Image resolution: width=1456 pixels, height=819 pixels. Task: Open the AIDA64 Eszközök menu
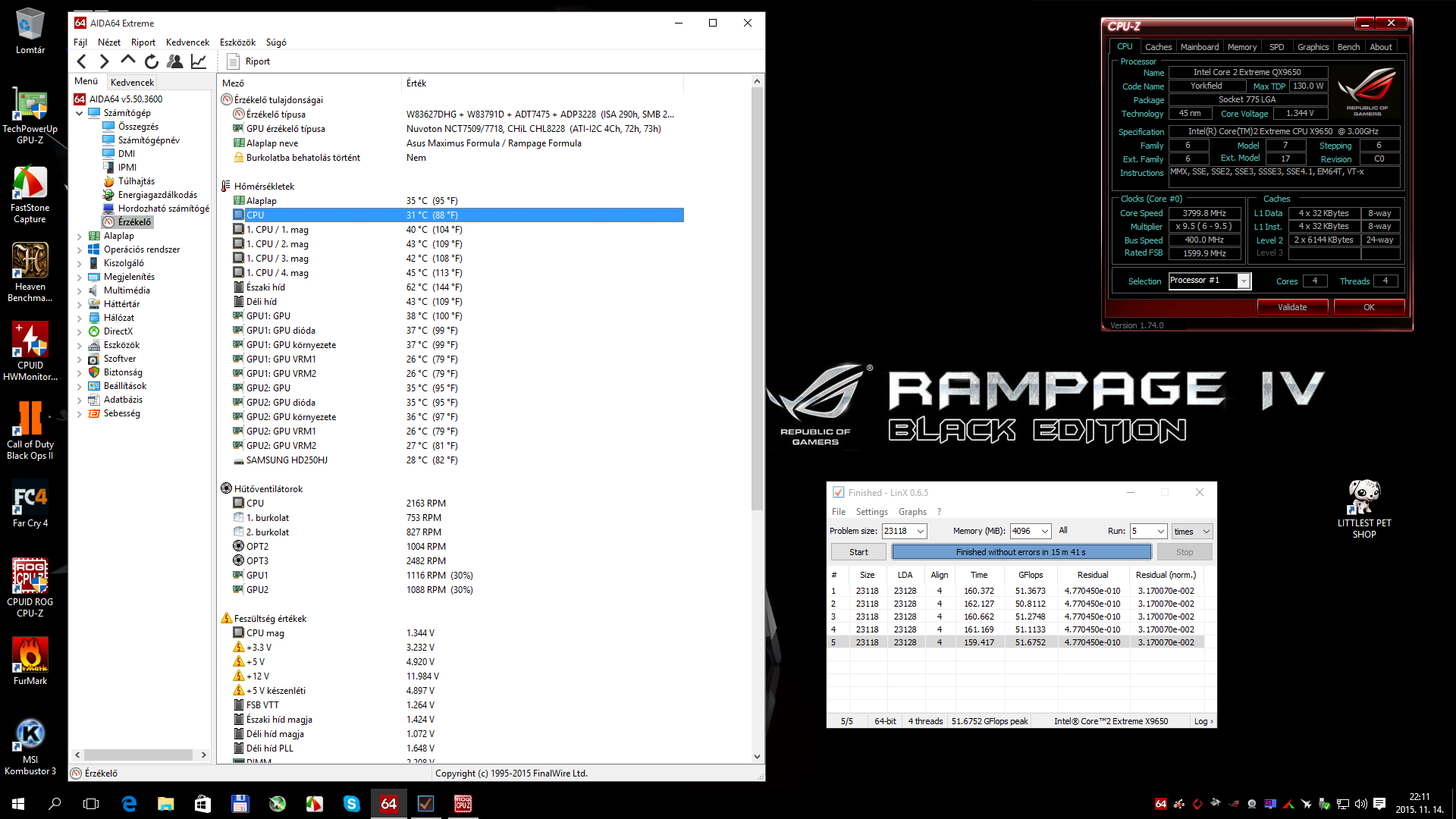(237, 42)
